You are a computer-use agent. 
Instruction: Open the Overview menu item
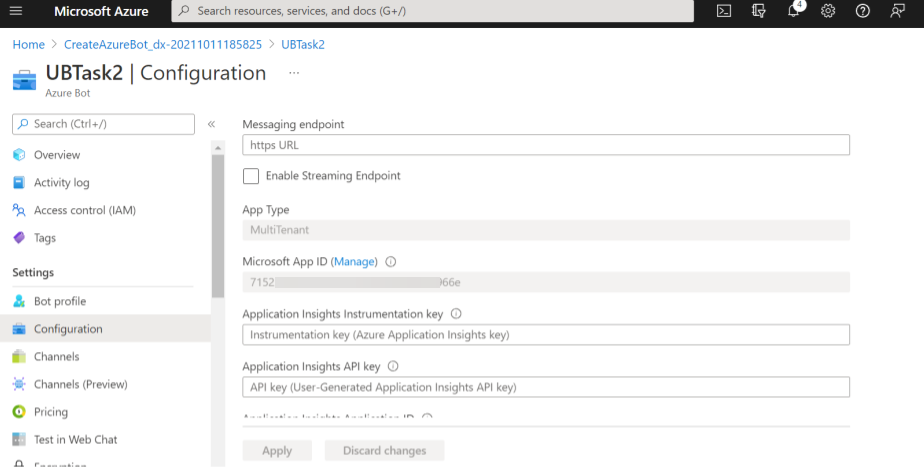point(56,155)
